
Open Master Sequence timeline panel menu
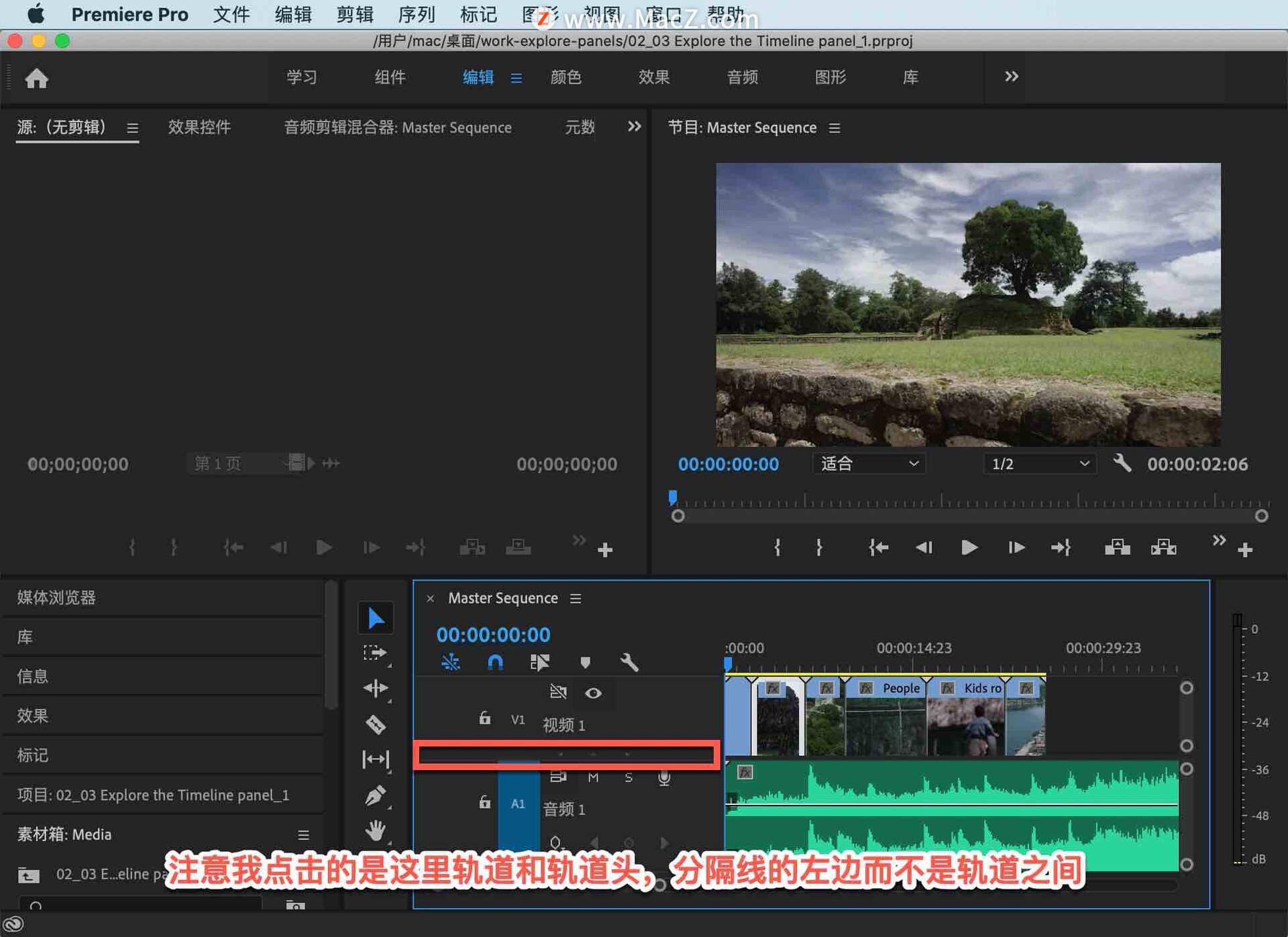pyautogui.click(x=576, y=598)
